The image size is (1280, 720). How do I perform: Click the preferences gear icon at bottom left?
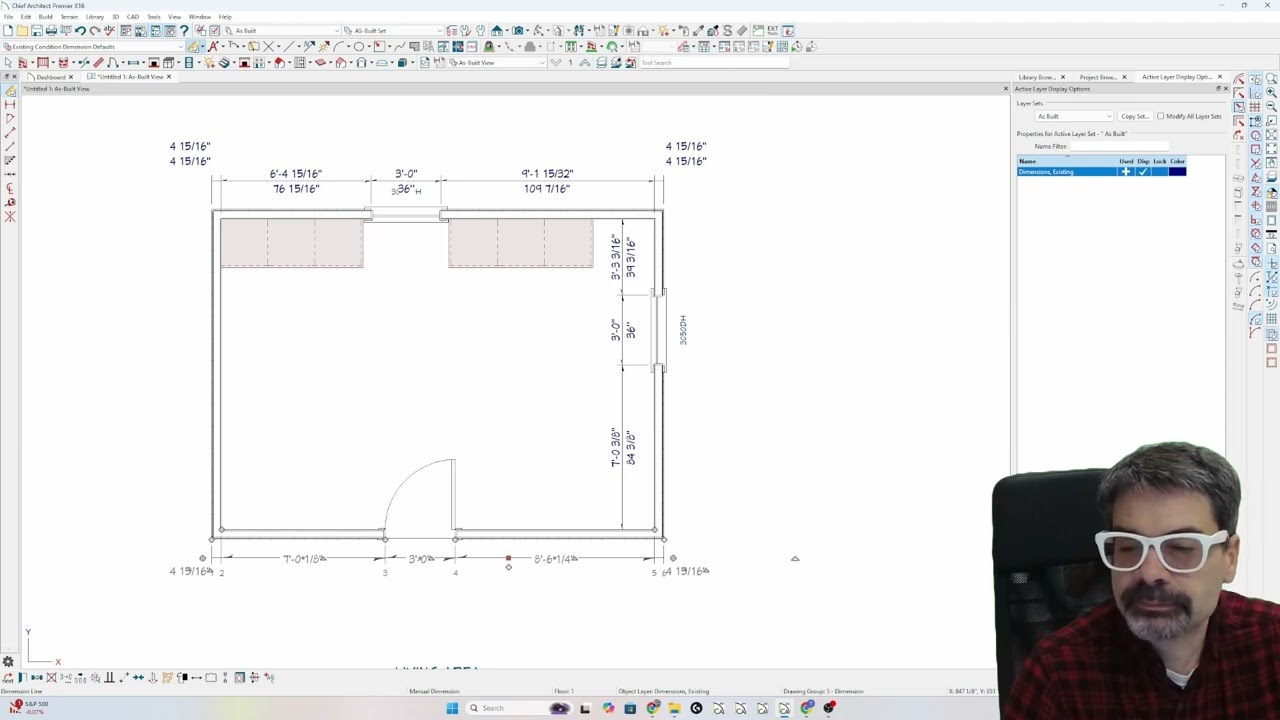8,662
